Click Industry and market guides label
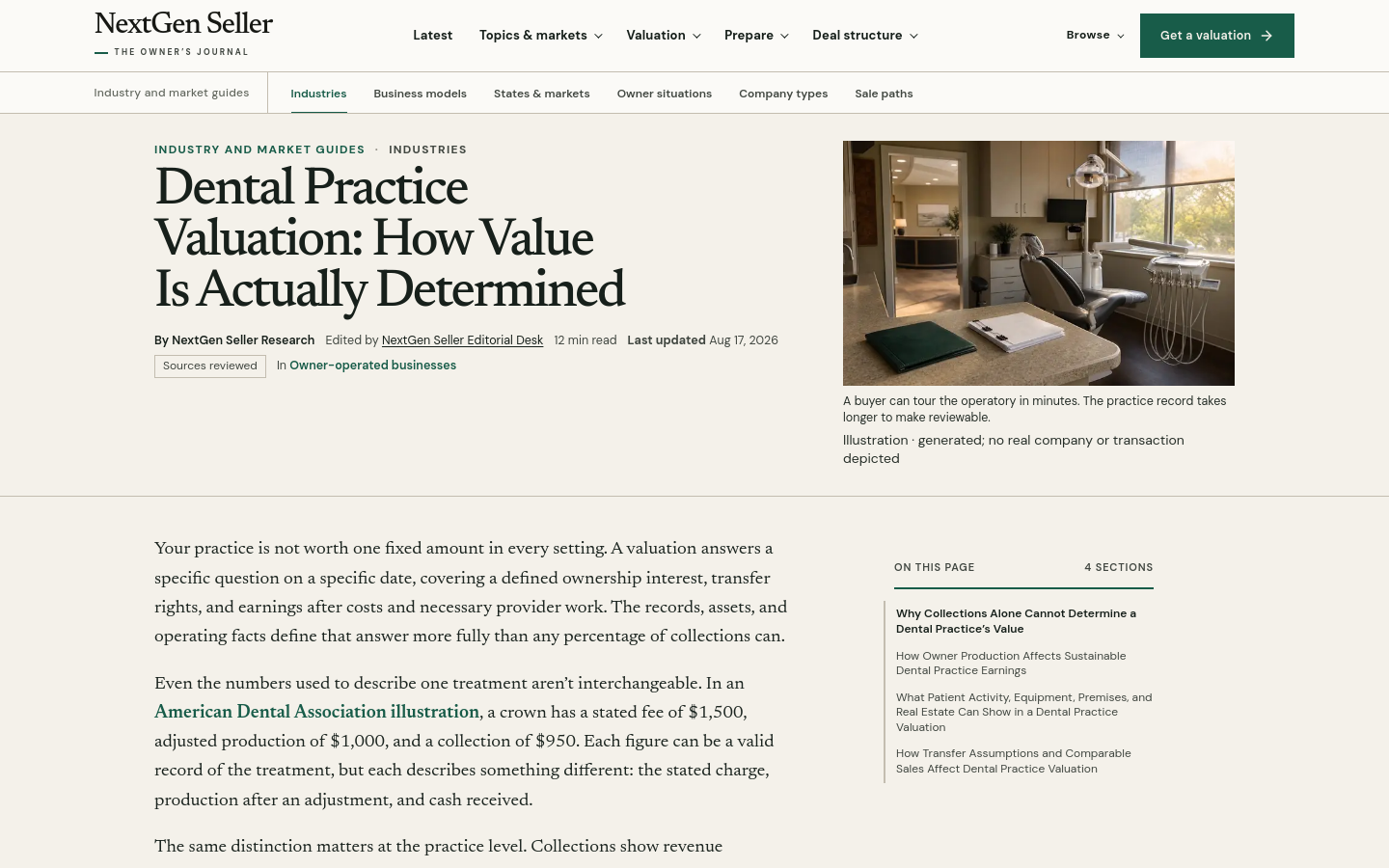This screenshot has width=1389, height=868. pos(172,94)
